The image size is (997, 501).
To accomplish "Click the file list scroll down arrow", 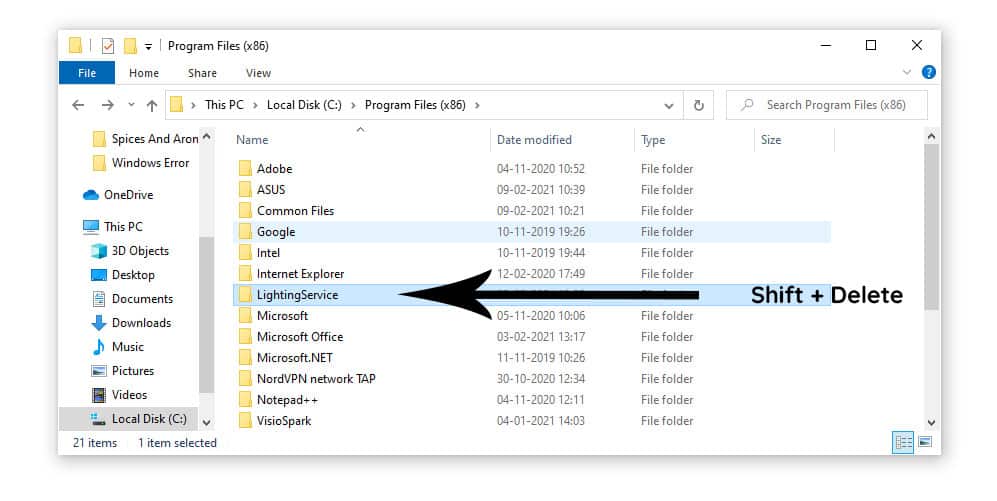I will point(932,422).
